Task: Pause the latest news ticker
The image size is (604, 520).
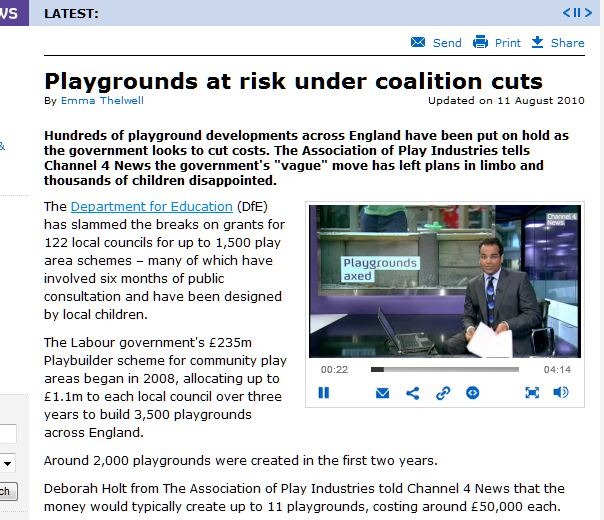Action: coord(577,13)
